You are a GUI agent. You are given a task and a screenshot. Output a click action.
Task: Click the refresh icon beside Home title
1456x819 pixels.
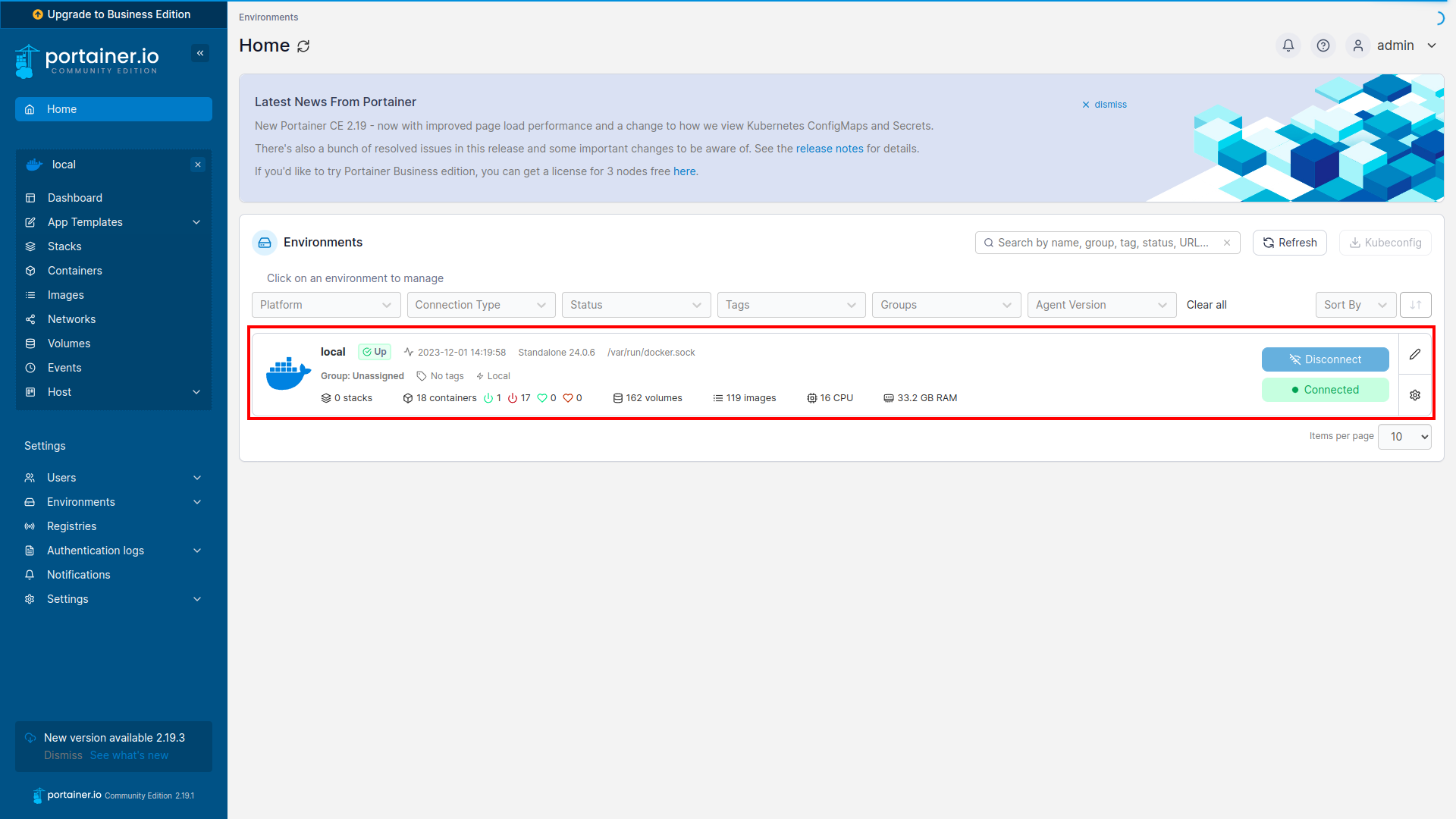pos(303,46)
